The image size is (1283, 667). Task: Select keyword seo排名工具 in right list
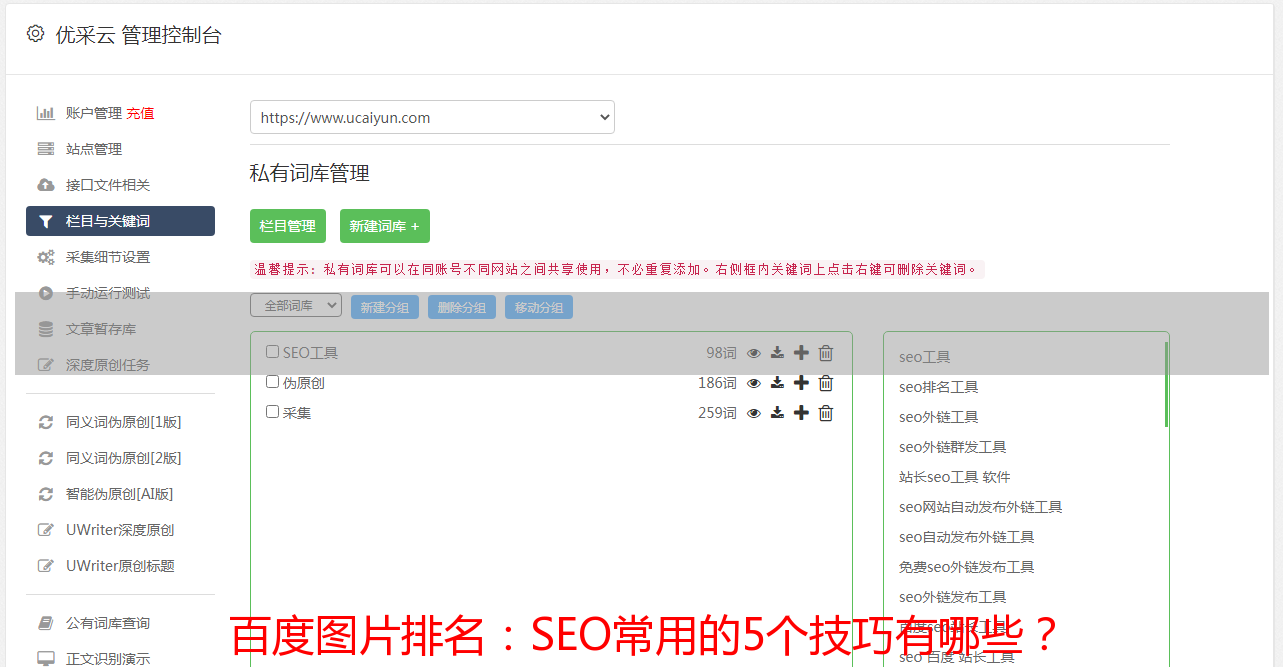tap(938, 387)
